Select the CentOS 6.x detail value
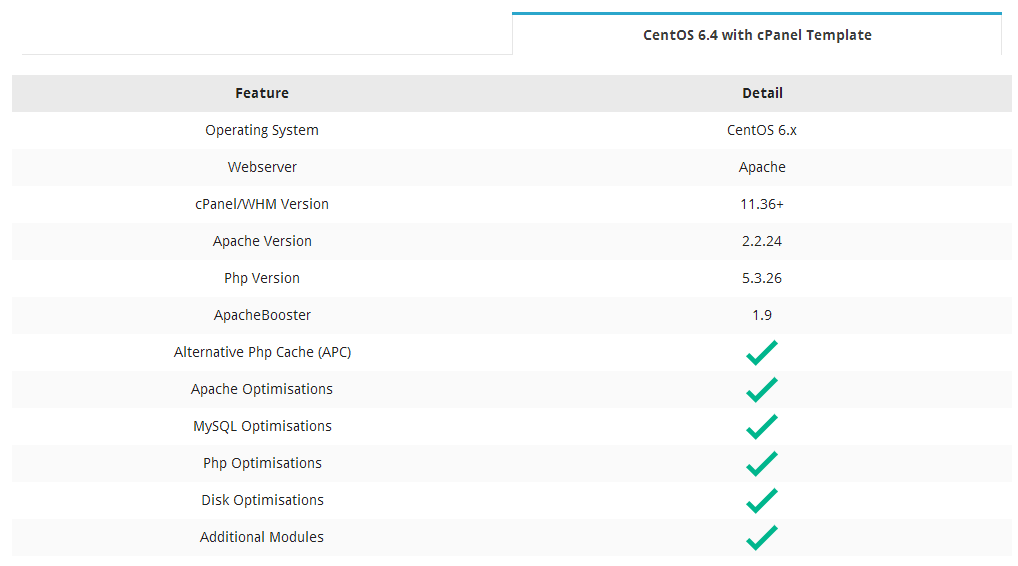The height and width of the screenshot is (566, 1018). click(x=762, y=130)
